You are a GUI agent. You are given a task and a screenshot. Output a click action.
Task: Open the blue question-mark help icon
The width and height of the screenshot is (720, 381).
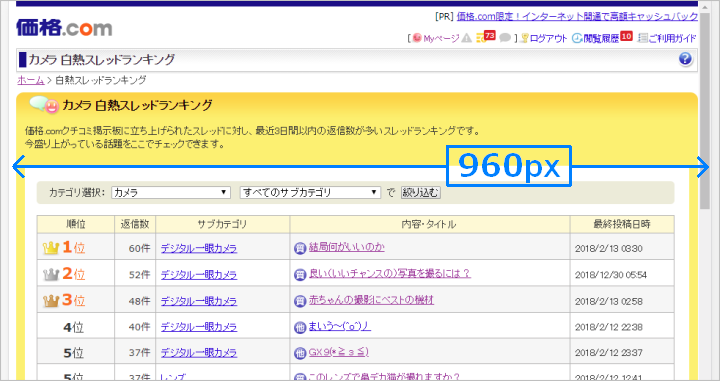click(685, 59)
